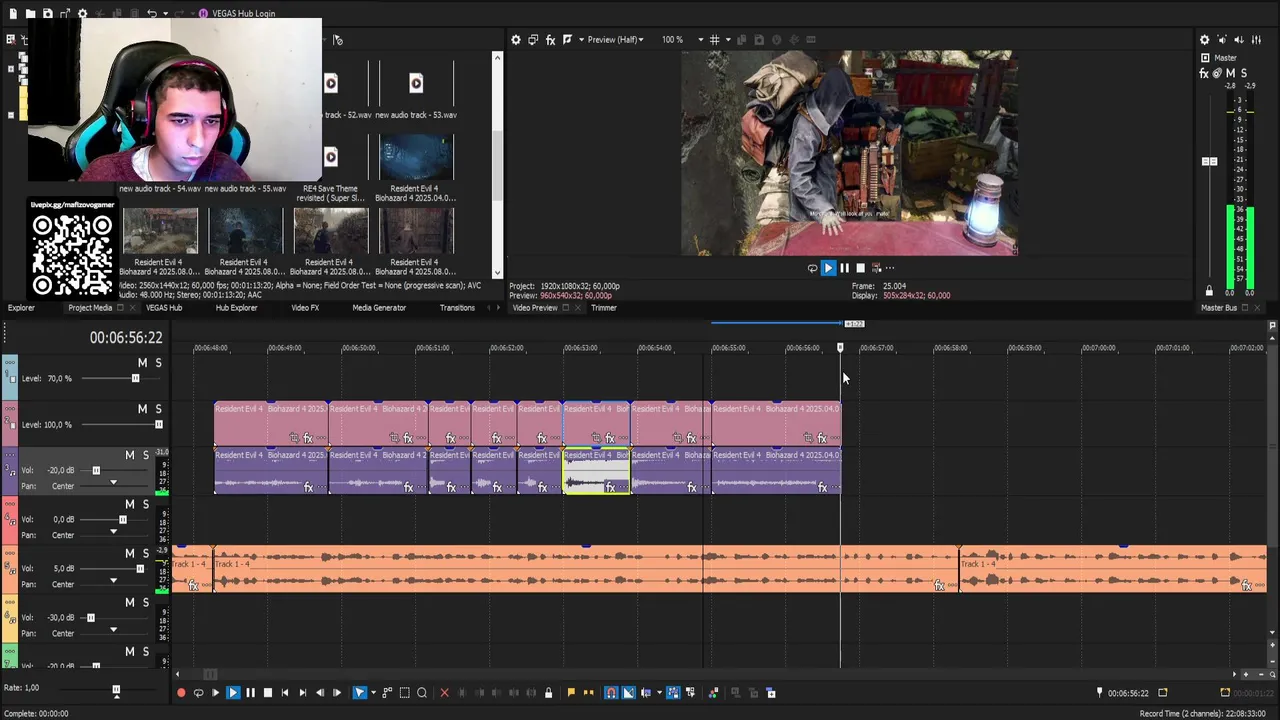
Task: Toggle Automatic Crossfades button
Action: tap(628, 692)
